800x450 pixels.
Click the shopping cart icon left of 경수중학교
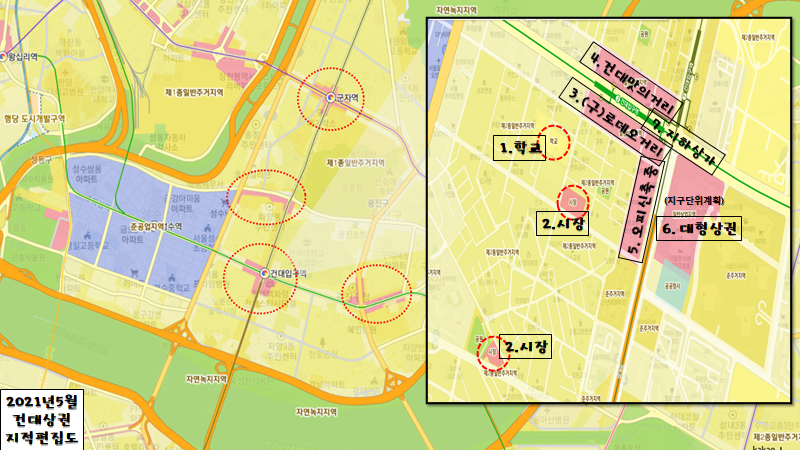pyautogui.click(x=134, y=273)
